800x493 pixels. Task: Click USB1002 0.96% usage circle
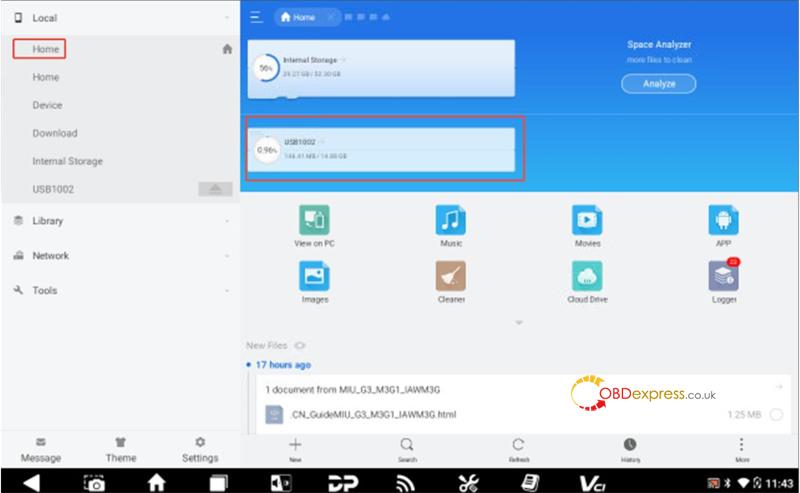point(267,150)
